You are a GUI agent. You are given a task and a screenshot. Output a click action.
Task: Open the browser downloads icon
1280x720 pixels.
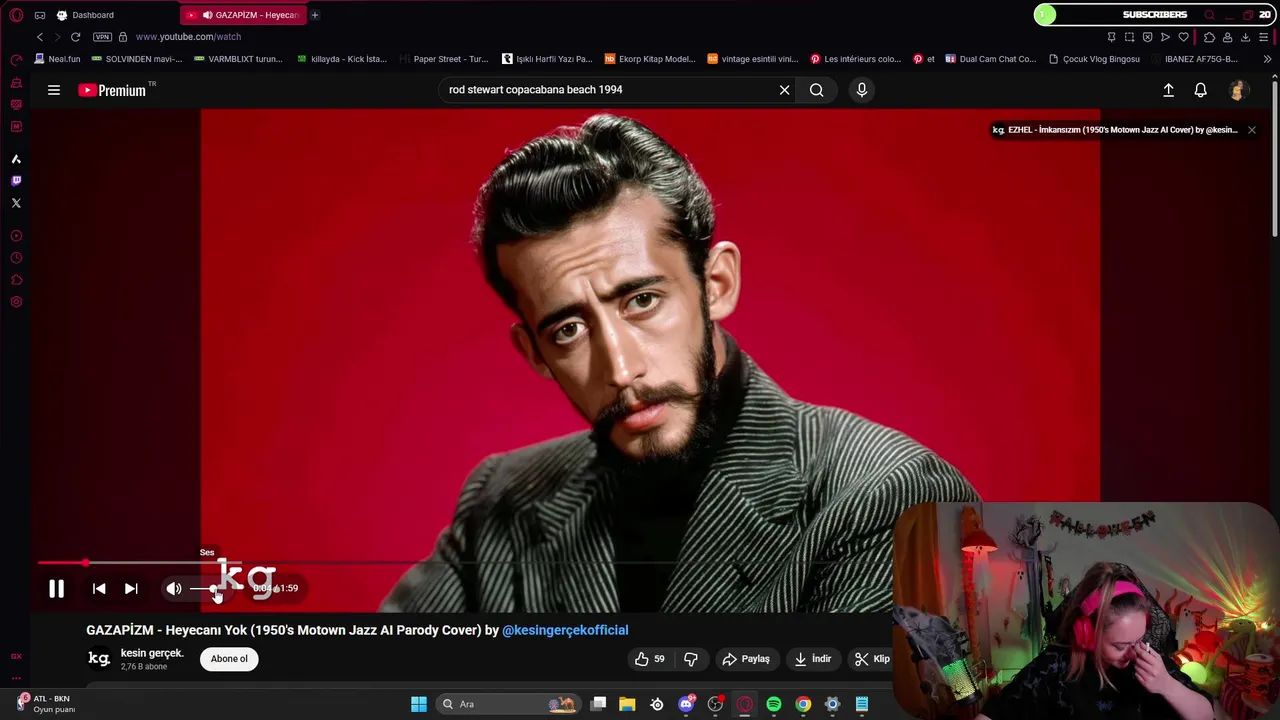[1245, 37]
